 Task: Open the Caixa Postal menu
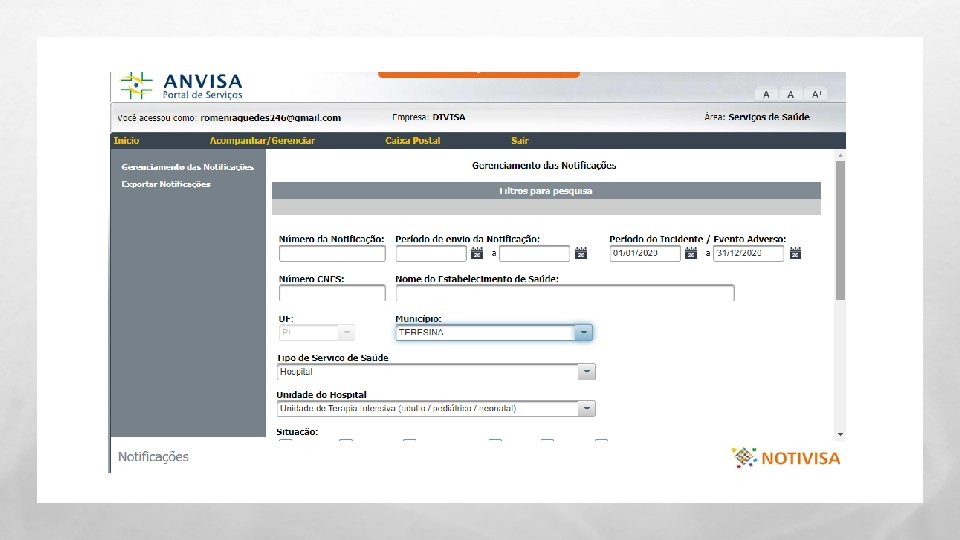pos(413,140)
